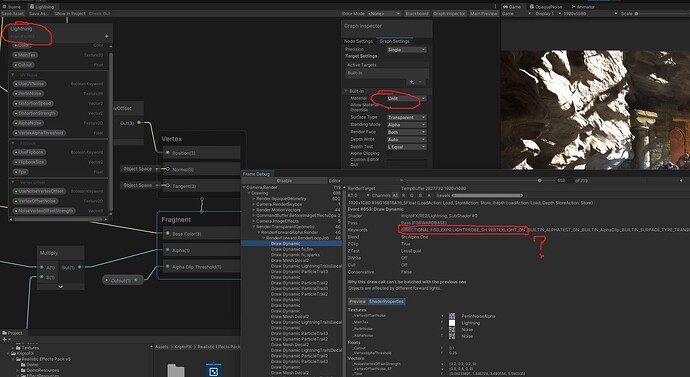Image resolution: width=690 pixels, height=377 pixels.
Task: Select the UseFlipbook boolean keyword property
Action: [29, 152]
